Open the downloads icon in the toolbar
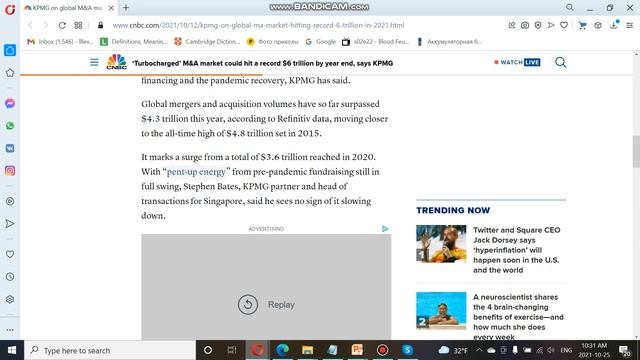 point(614,24)
